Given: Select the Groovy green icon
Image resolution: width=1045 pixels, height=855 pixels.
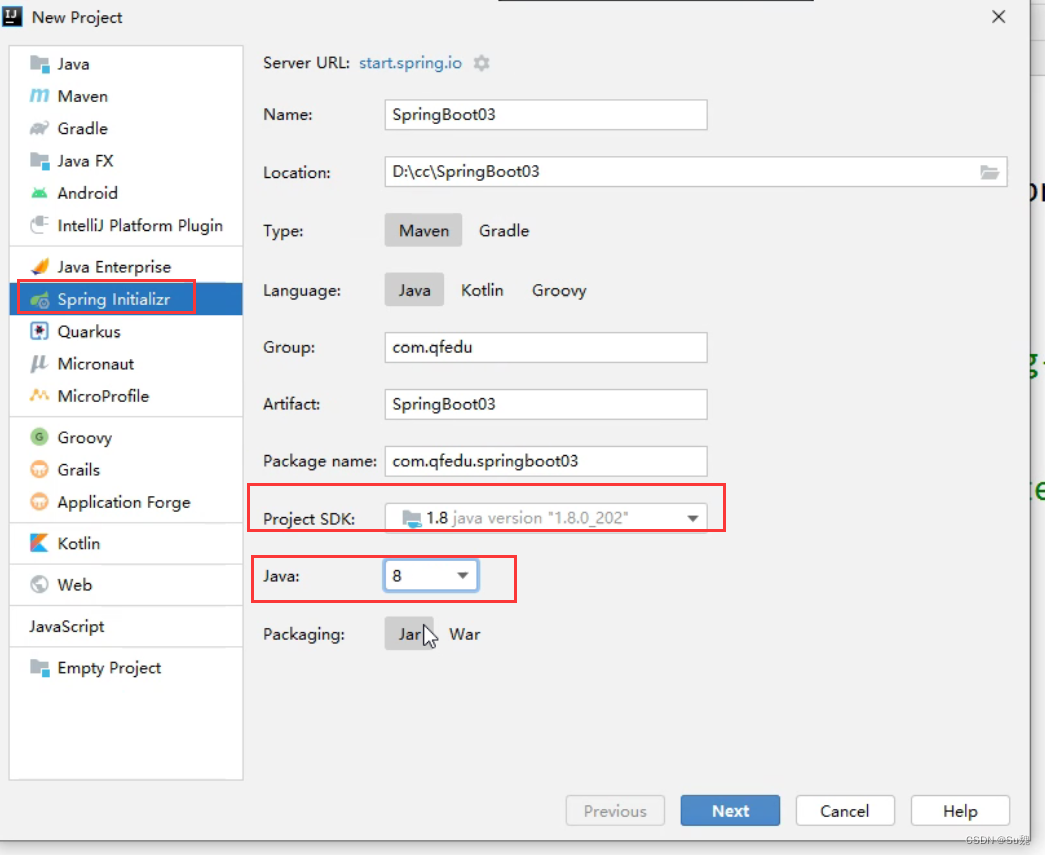Looking at the screenshot, I should [39, 437].
